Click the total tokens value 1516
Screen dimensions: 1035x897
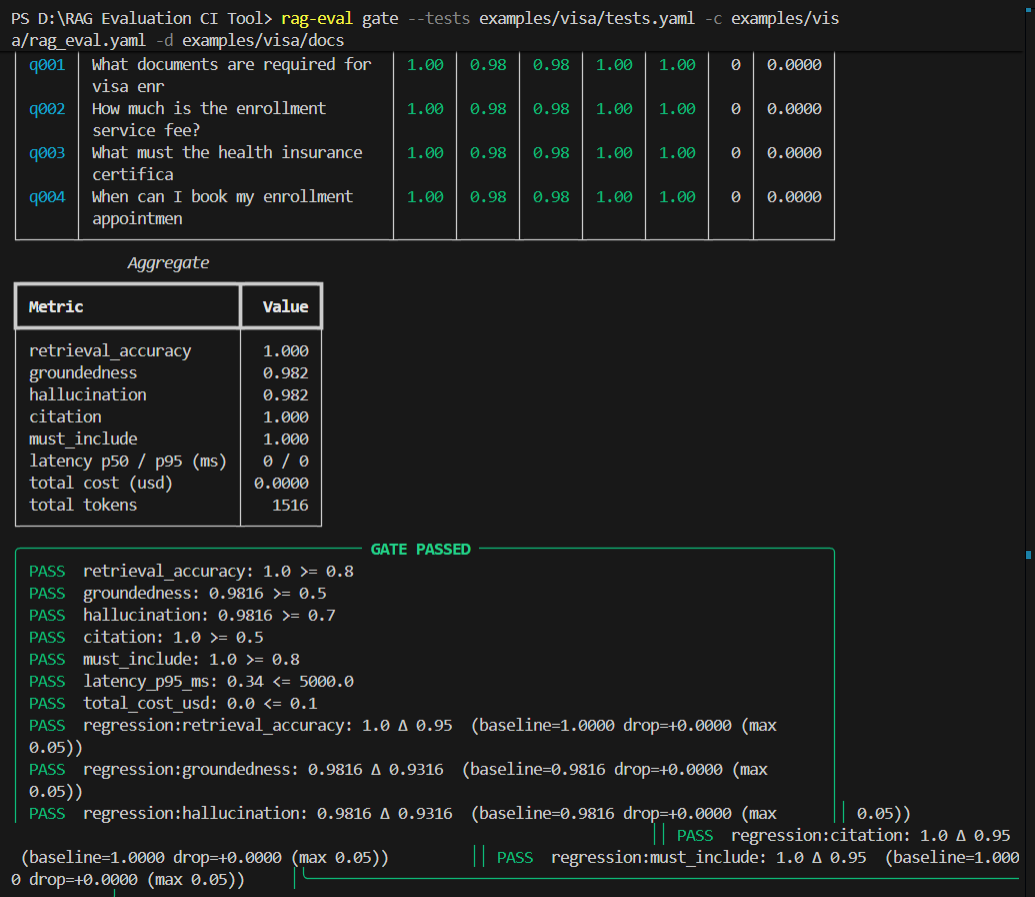pos(290,505)
